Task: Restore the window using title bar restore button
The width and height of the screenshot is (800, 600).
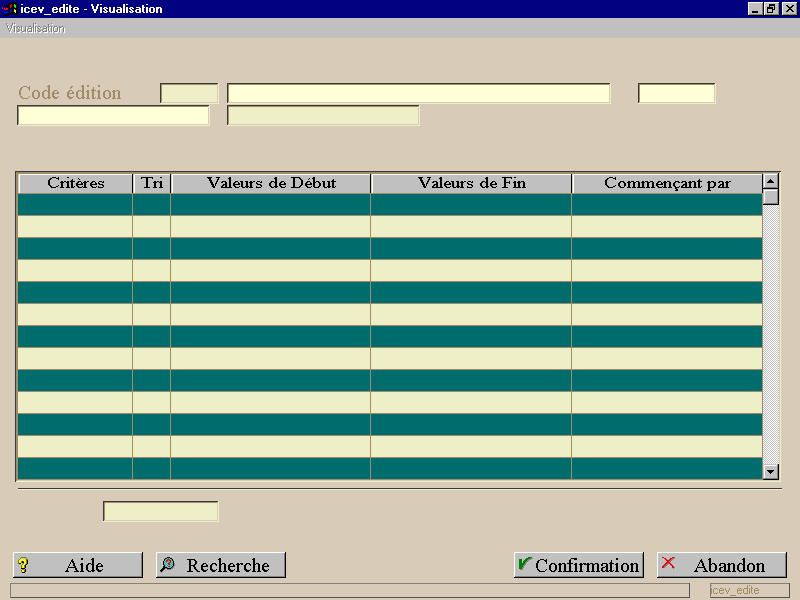Action: 771,9
